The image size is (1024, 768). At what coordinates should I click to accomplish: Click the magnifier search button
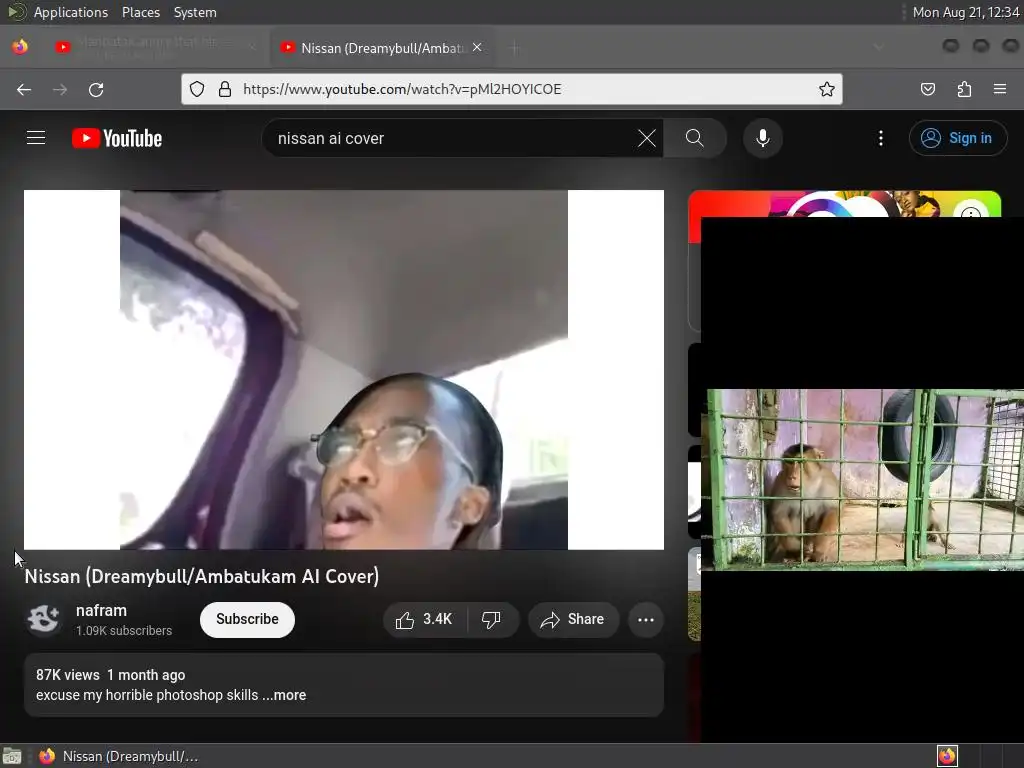point(695,138)
